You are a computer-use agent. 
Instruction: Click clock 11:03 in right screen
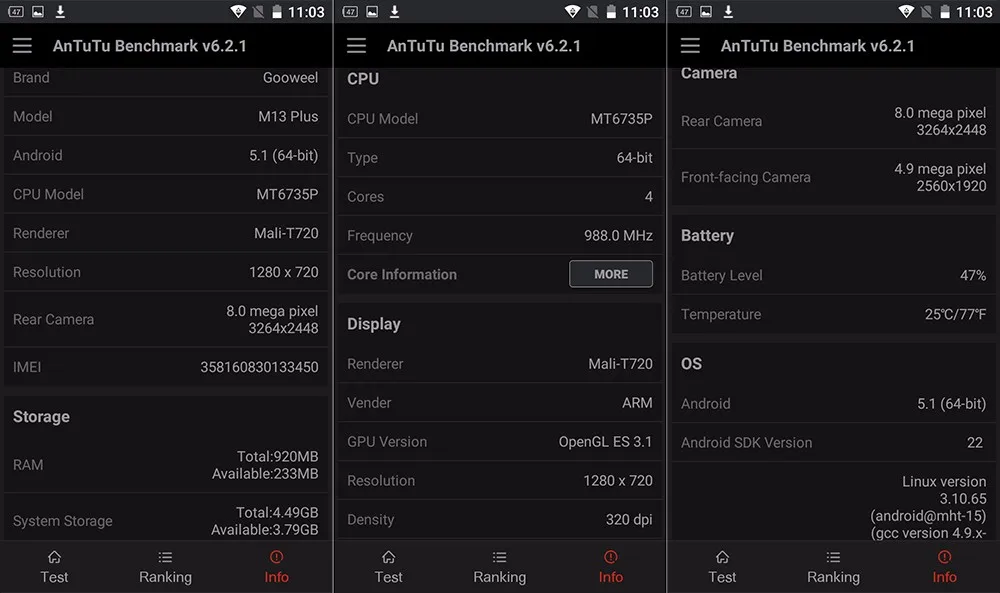click(x=974, y=12)
